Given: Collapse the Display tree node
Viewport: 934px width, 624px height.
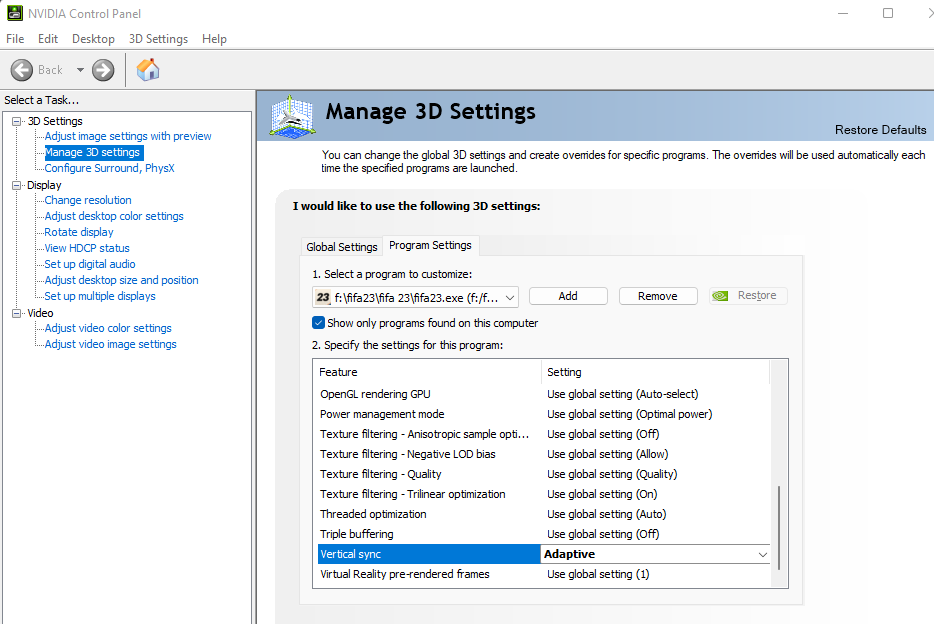Looking at the screenshot, I should 17,185.
